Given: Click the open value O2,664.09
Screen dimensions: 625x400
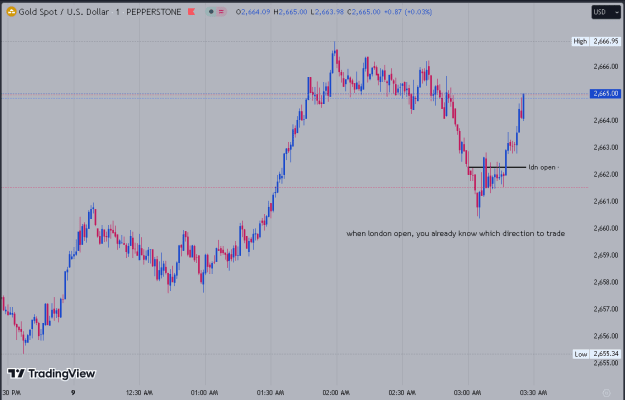Looking at the screenshot, I should (253, 12).
